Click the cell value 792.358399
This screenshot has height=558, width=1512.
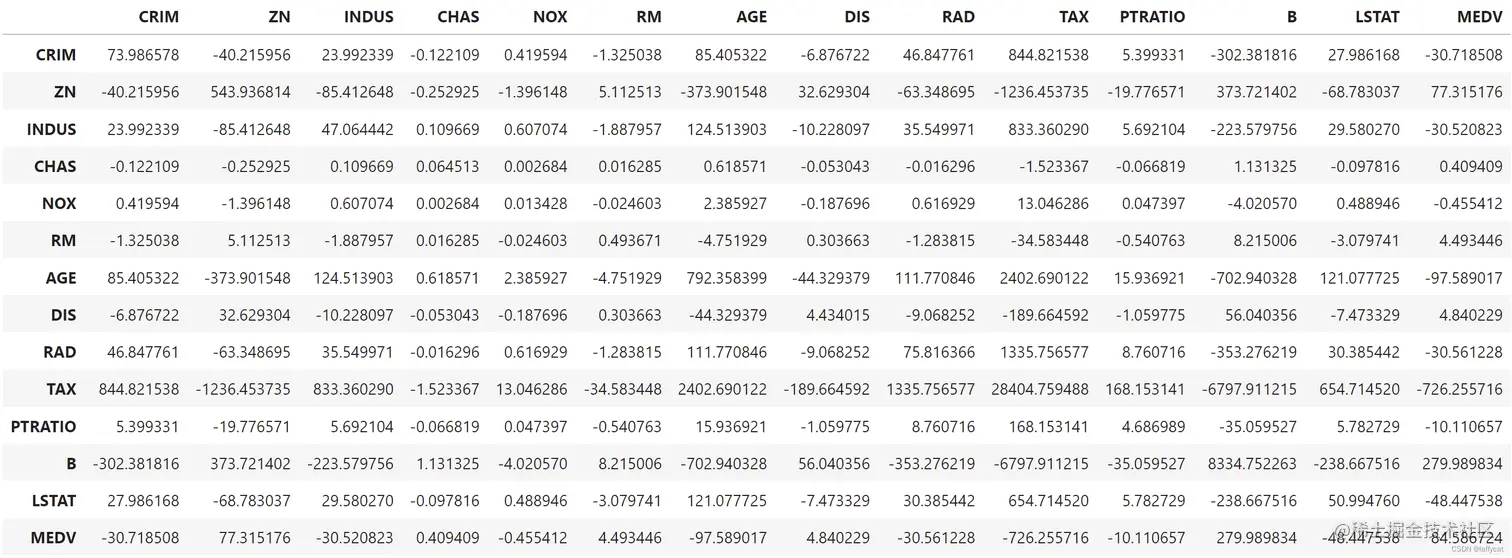727,278
